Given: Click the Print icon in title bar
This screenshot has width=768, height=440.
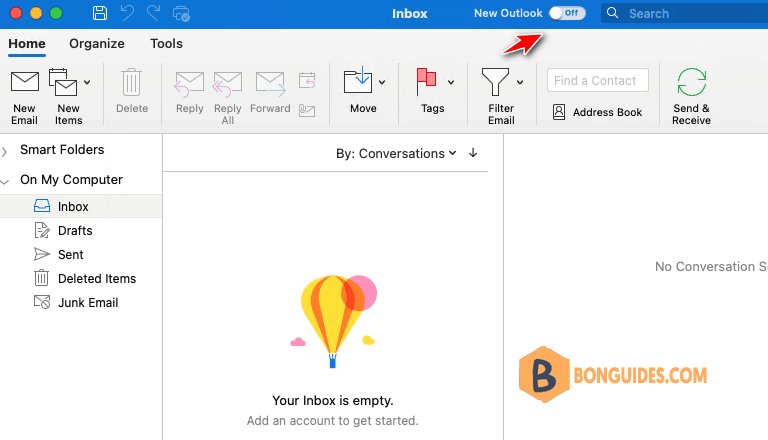Looking at the screenshot, I should tap(181, 14).
